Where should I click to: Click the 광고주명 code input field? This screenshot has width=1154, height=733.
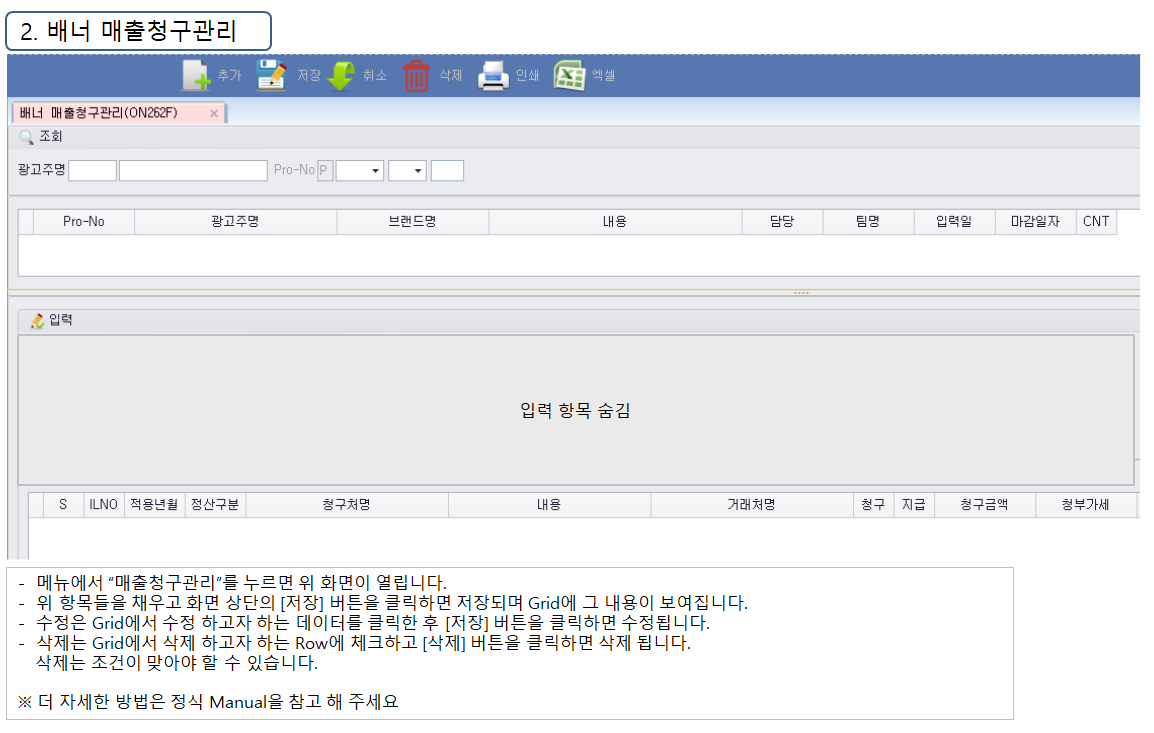point(93,171)
